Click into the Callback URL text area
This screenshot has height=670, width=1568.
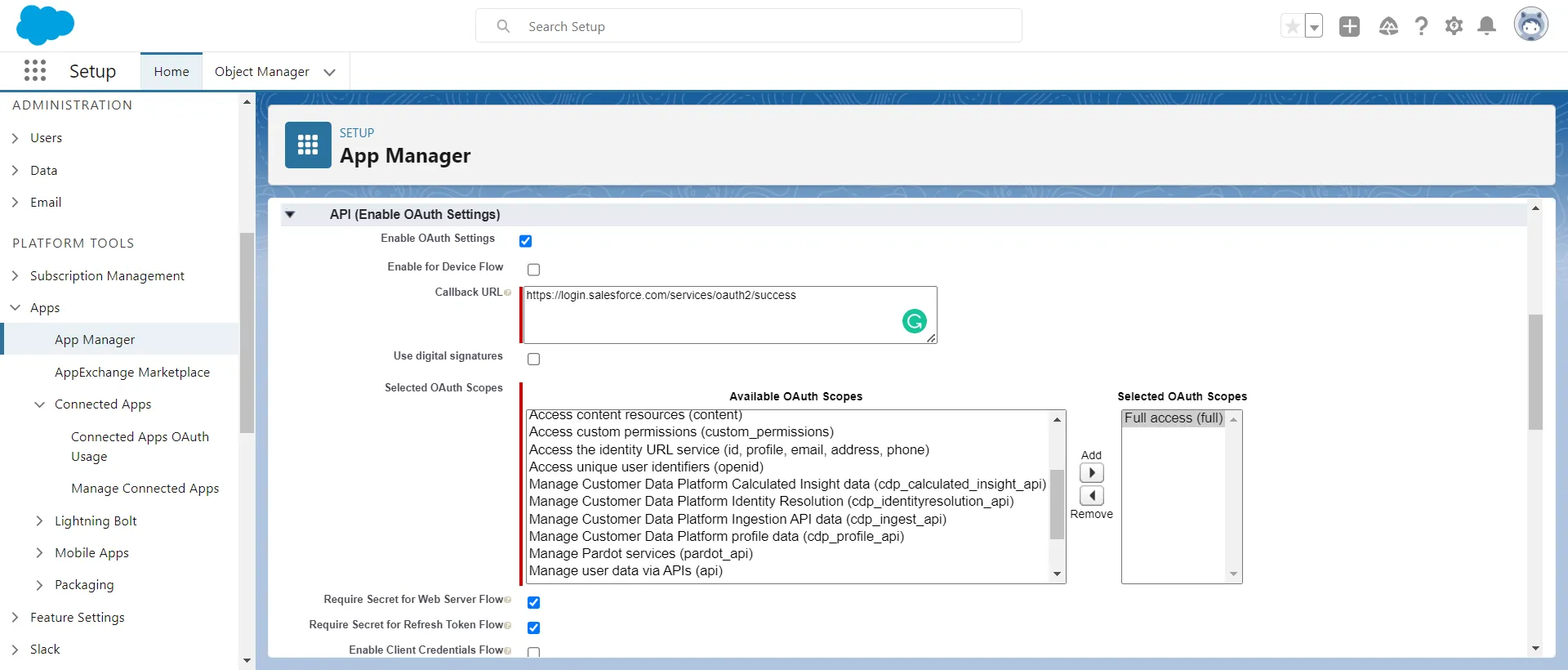tap(730, 315)
